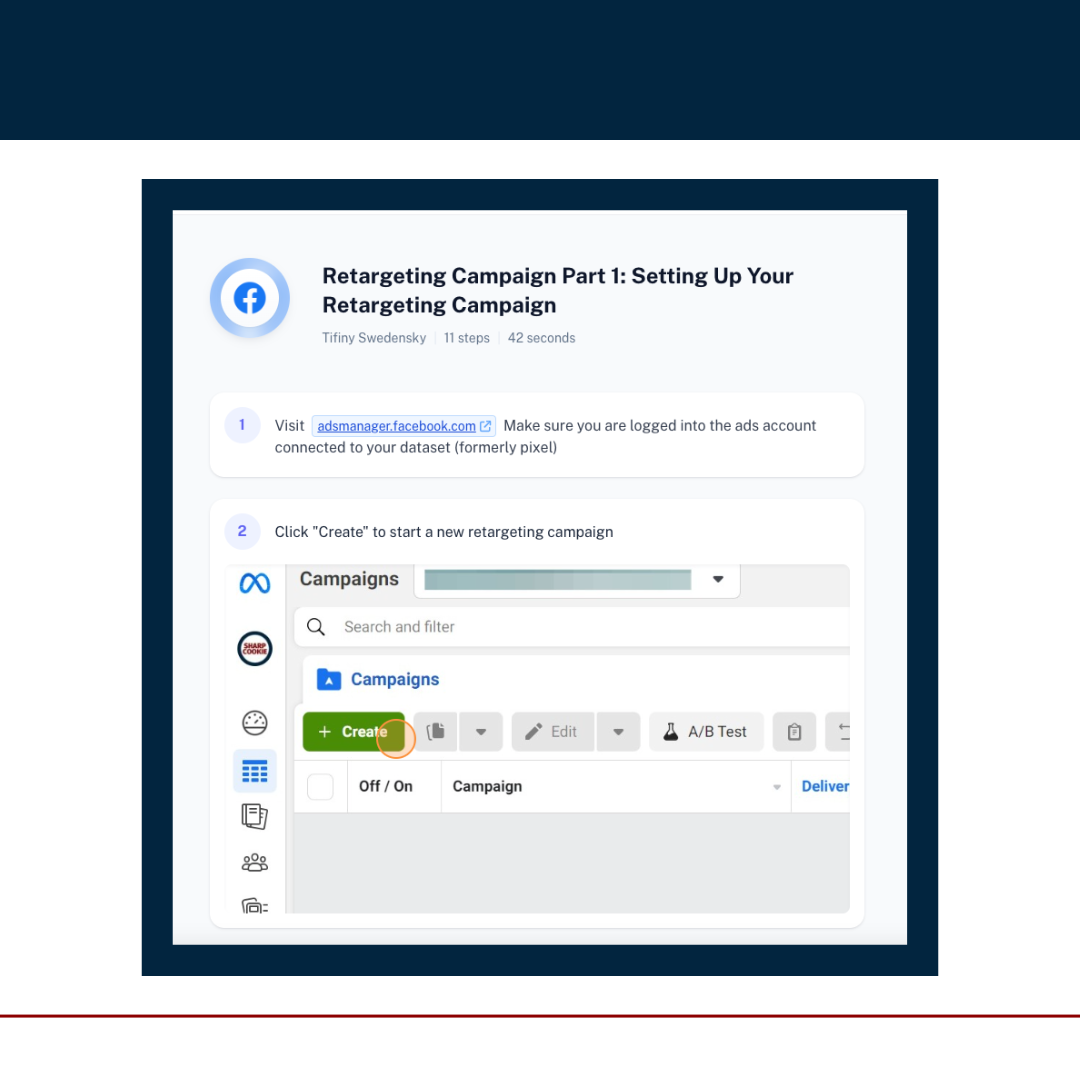
Task: Select the Campaigns table grid icon
Action: [255, 771]
